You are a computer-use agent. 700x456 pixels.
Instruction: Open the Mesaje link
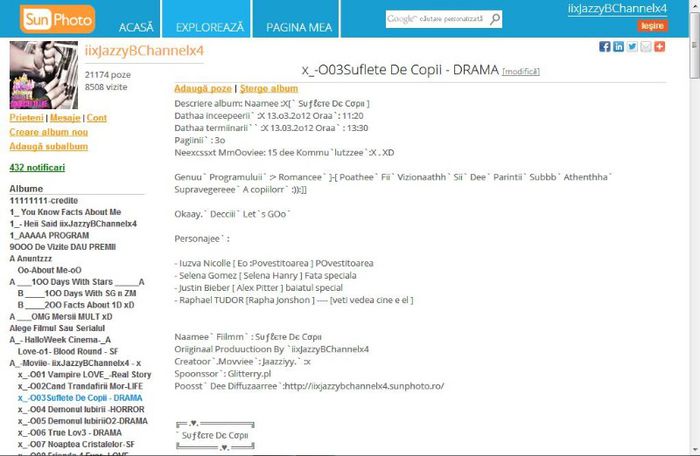pos(66,118)
